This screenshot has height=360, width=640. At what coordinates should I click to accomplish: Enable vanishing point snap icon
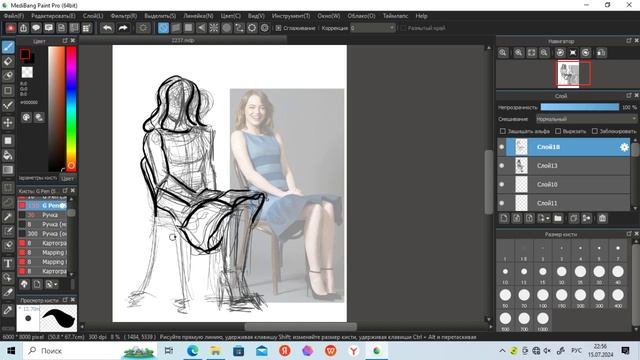click(x=201, y=28)
